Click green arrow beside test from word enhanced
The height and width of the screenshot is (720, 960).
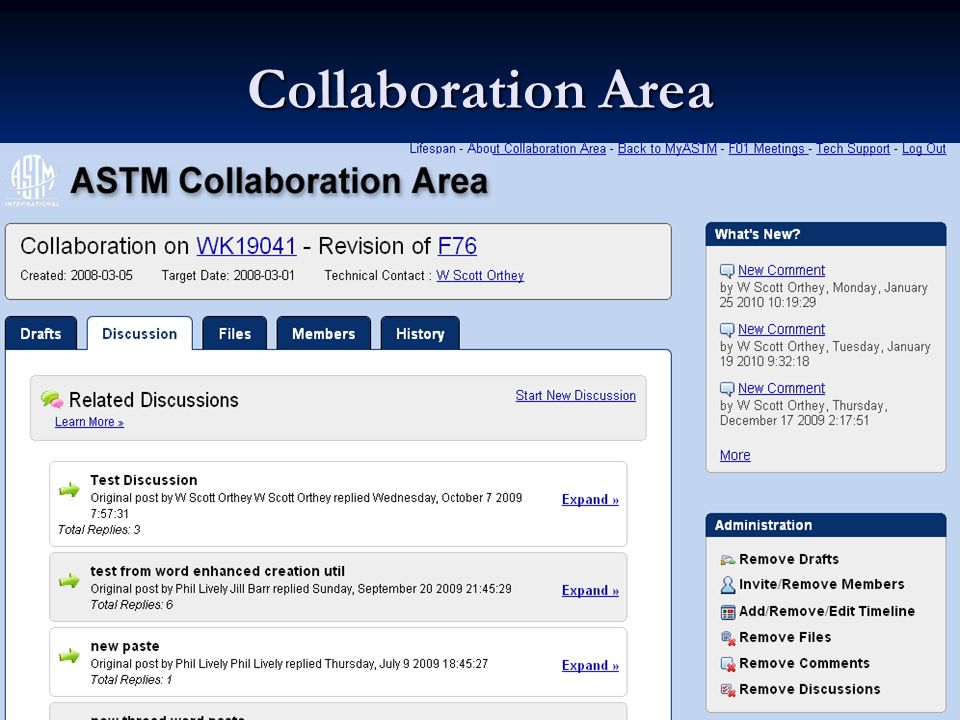69,580
